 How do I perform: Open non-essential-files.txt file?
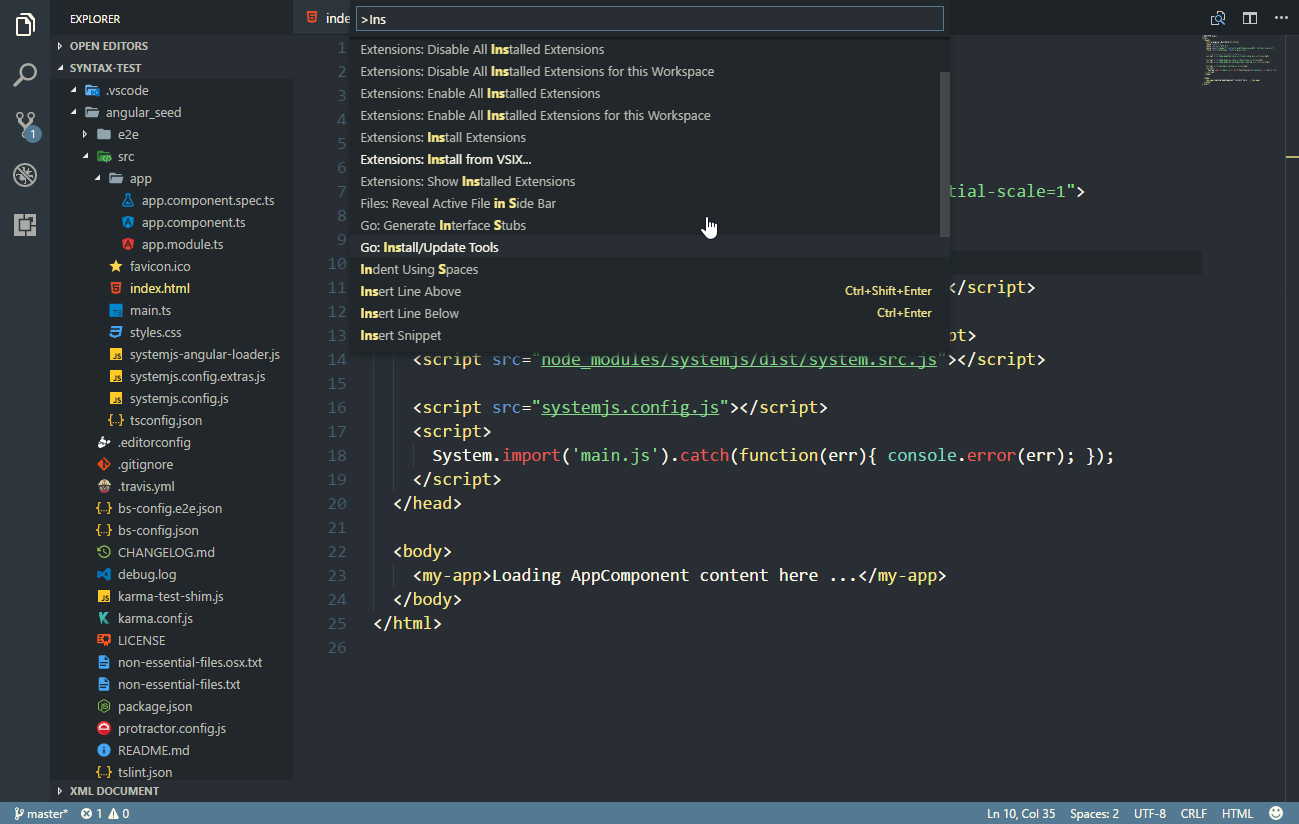pyautogui.click(x=179, y=684)
